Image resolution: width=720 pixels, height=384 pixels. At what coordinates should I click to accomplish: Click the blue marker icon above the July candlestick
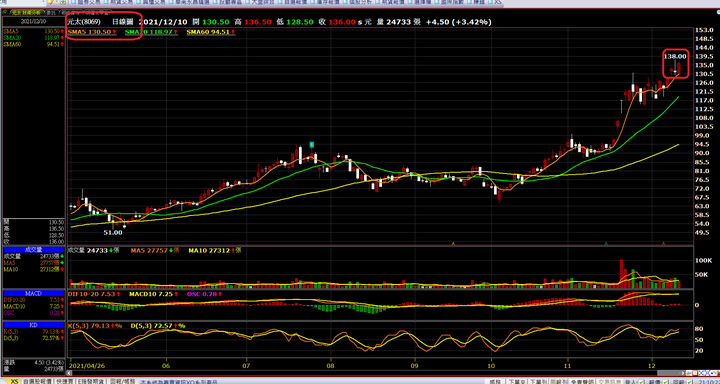(312, 145)
